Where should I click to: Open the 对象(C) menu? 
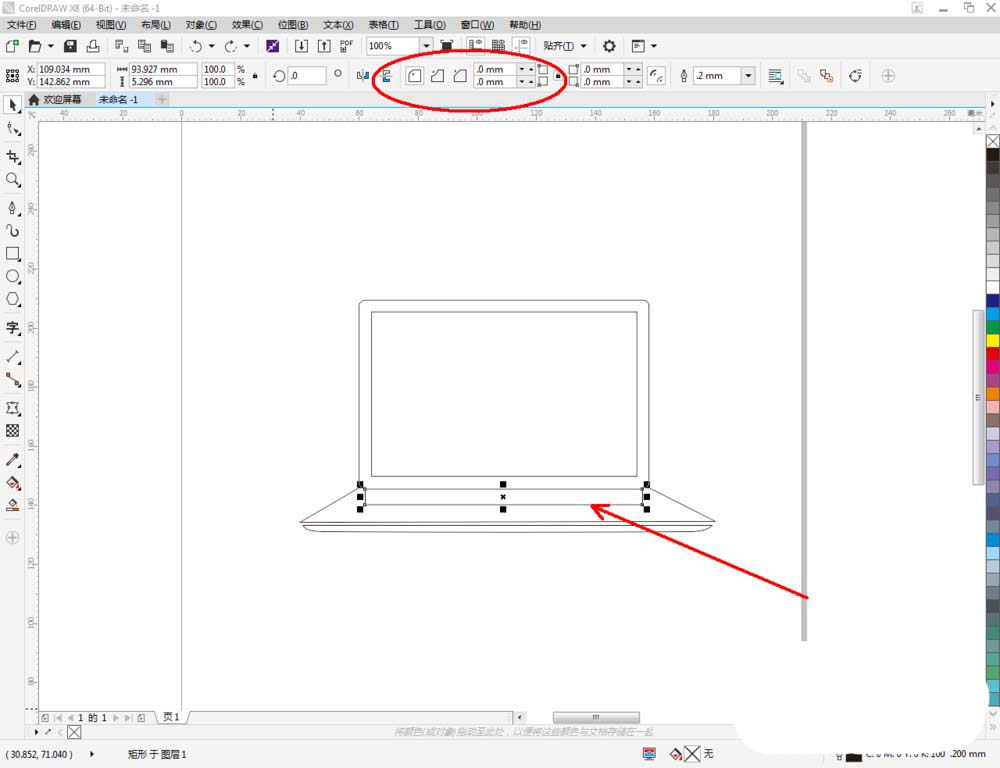click(x=201, y=25)
